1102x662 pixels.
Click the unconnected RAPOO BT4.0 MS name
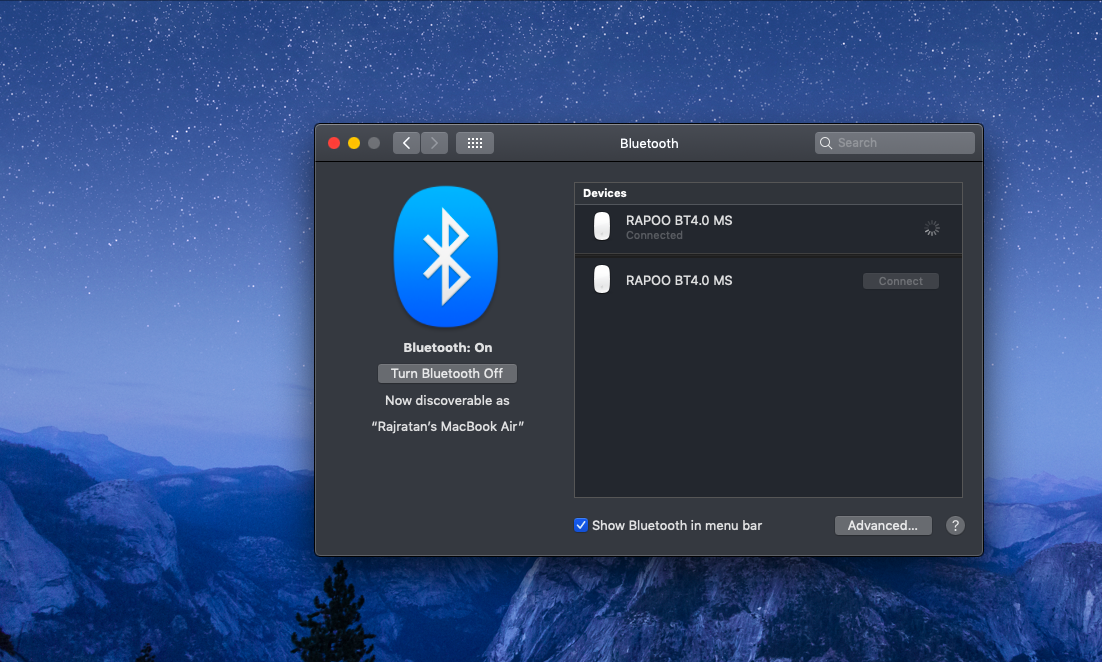pyautogui.click(x=679, y=280)
